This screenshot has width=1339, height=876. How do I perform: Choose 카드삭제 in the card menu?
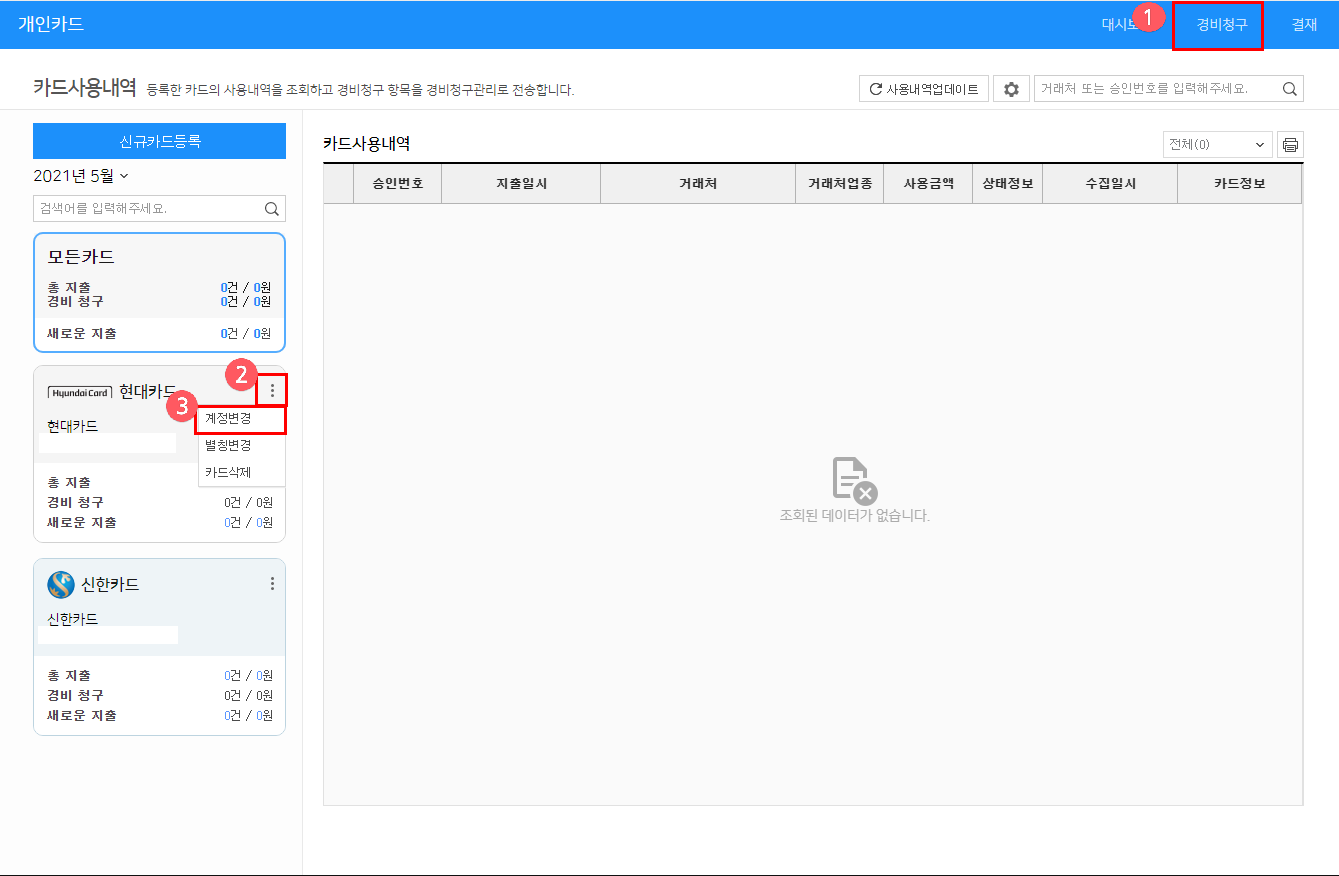pyautogui.click(x=229, y=472)
